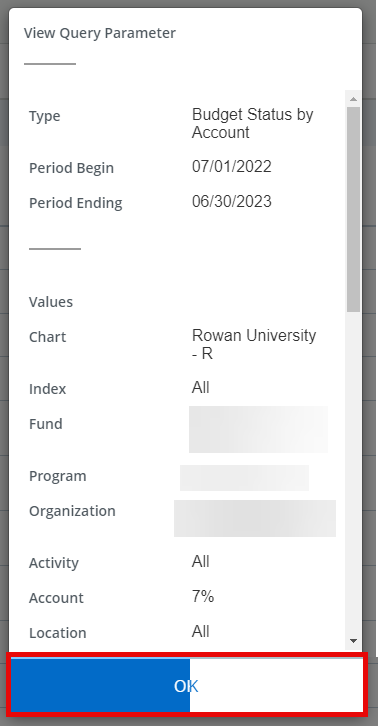Click the redacted Program value box

point(244,478)
